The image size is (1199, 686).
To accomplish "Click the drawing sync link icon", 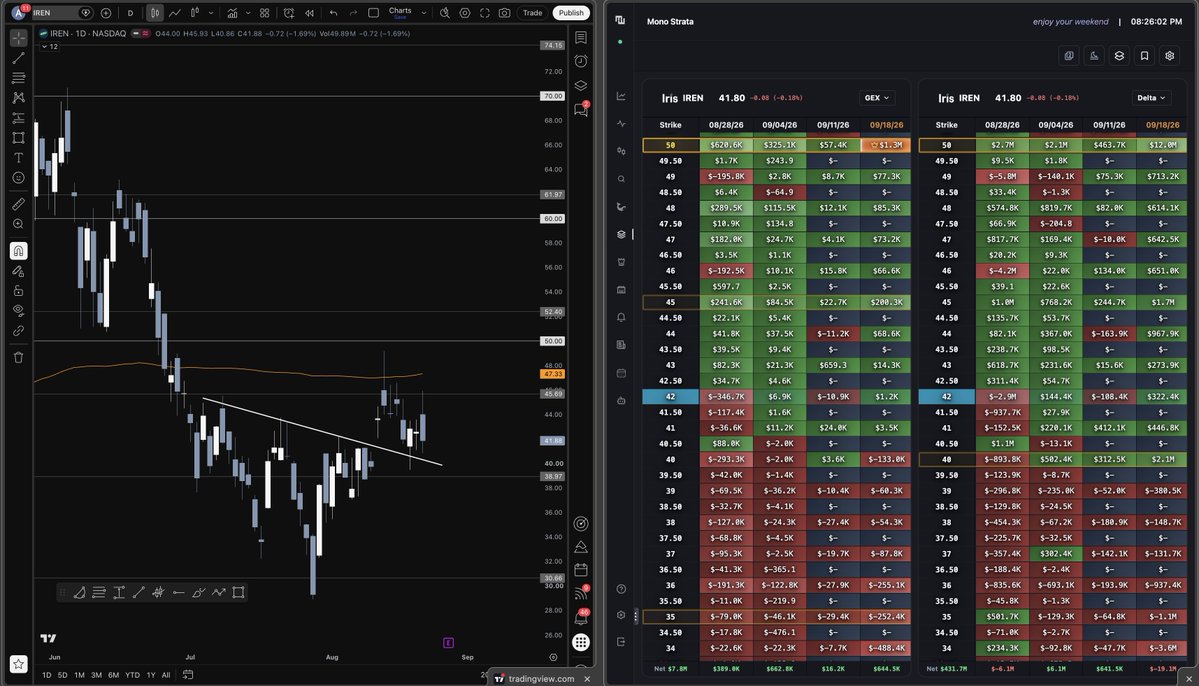I will coord(18,330).
